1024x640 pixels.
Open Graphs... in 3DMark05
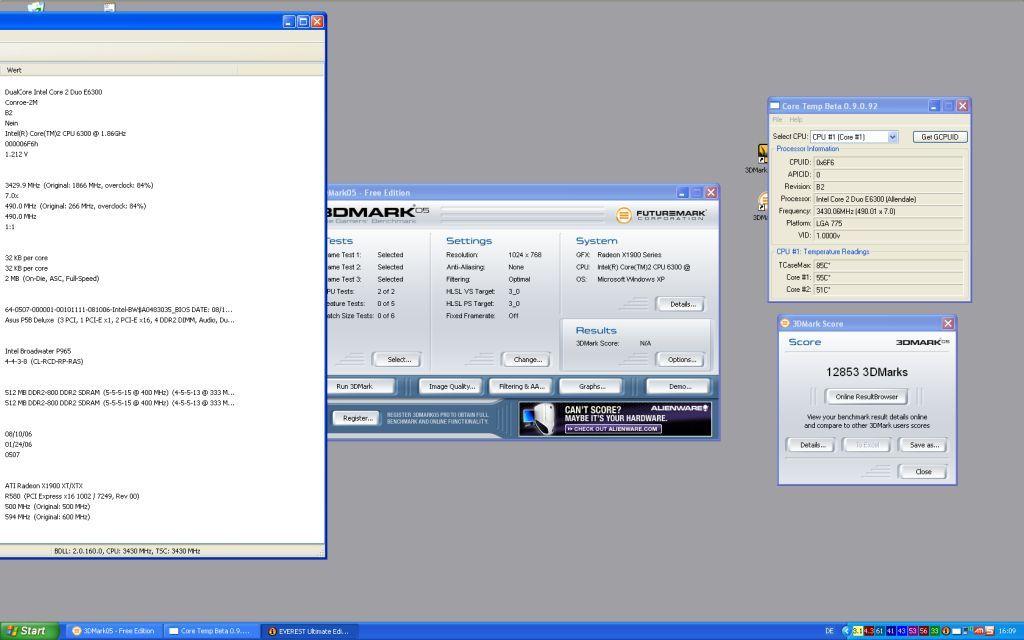tap(591, 387)
